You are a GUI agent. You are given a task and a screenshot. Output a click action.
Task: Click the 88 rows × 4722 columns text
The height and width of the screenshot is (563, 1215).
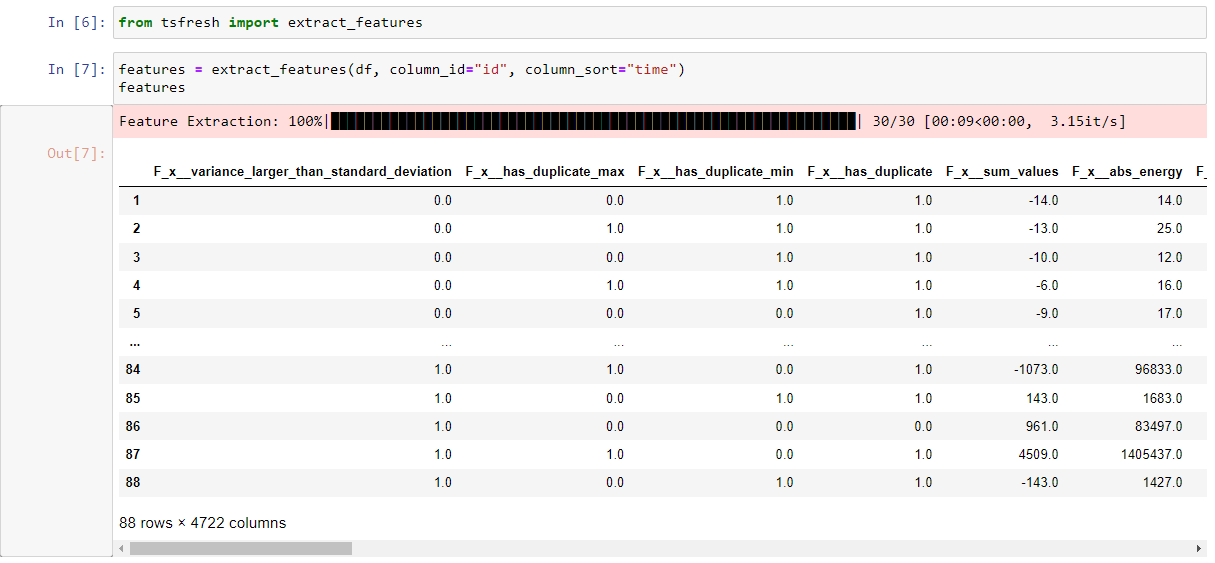pos(202,523)
